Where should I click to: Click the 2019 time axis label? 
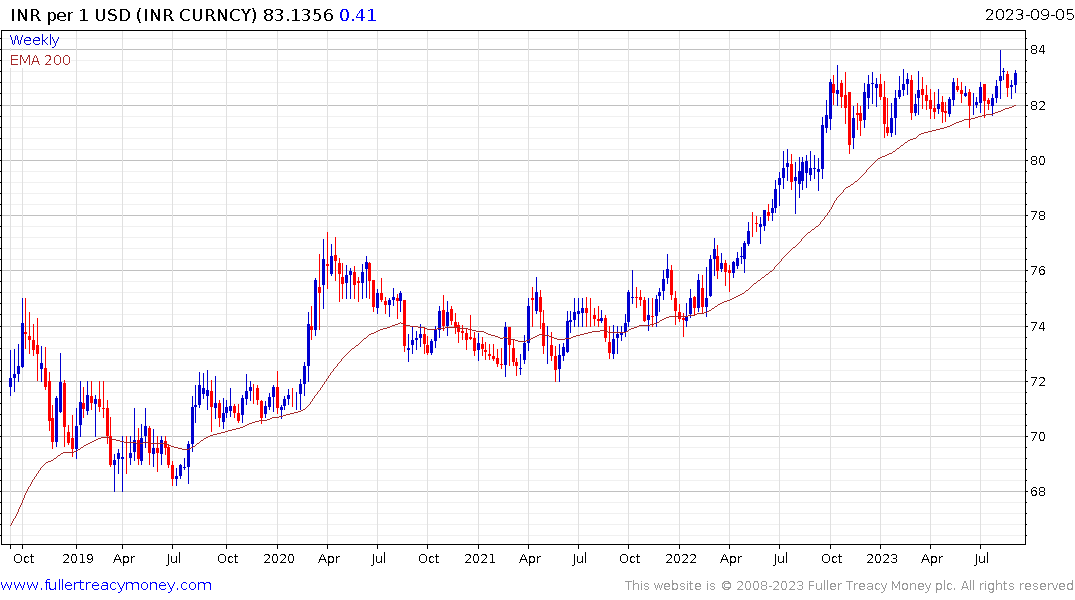77,558
